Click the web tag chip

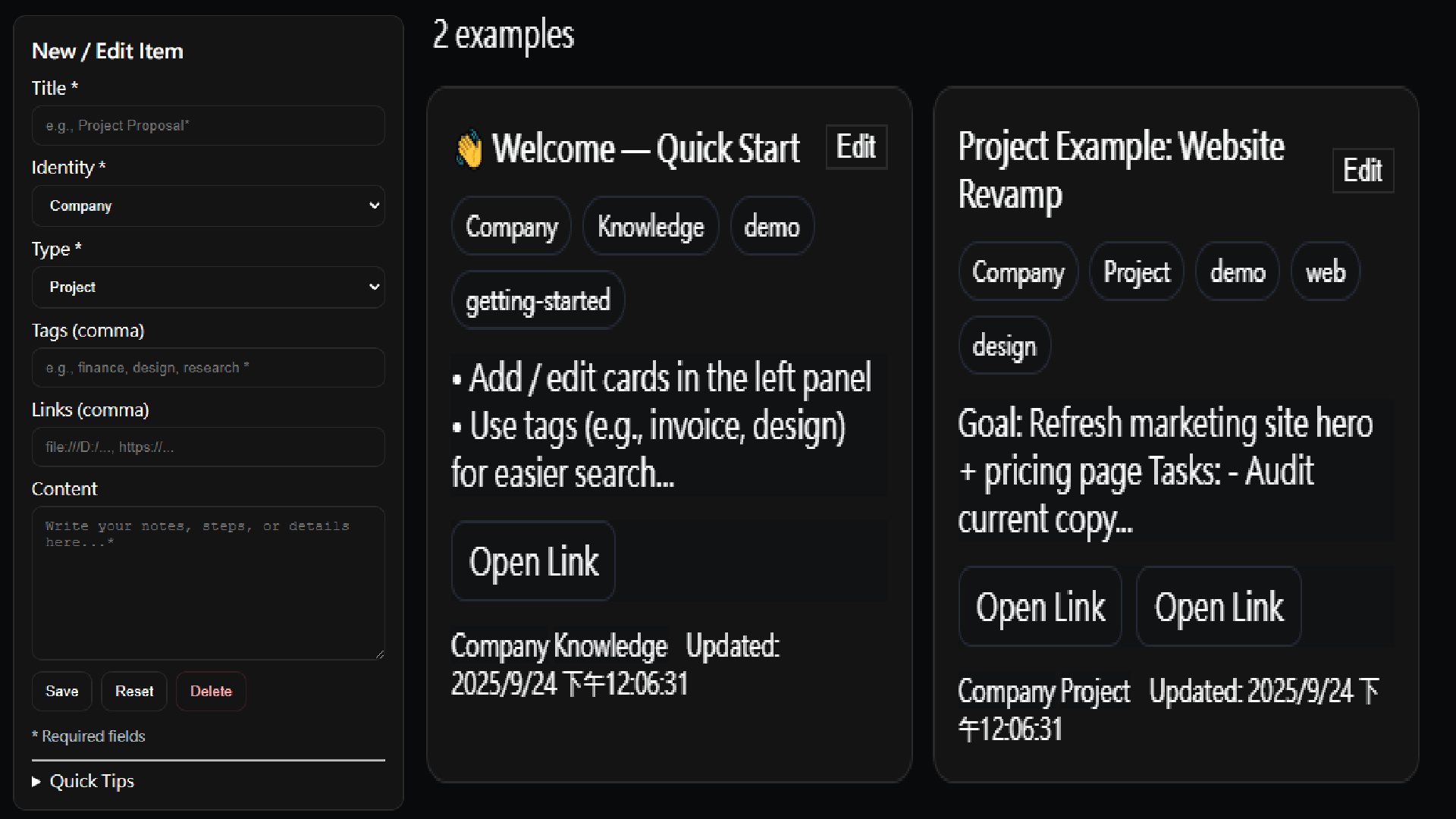pyautogui.click(x=1325, y=272)
